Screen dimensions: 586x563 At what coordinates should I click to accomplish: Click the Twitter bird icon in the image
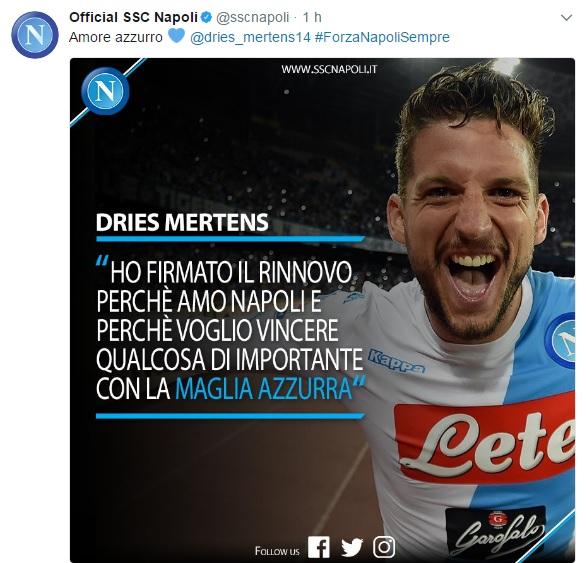pos(352,548)
